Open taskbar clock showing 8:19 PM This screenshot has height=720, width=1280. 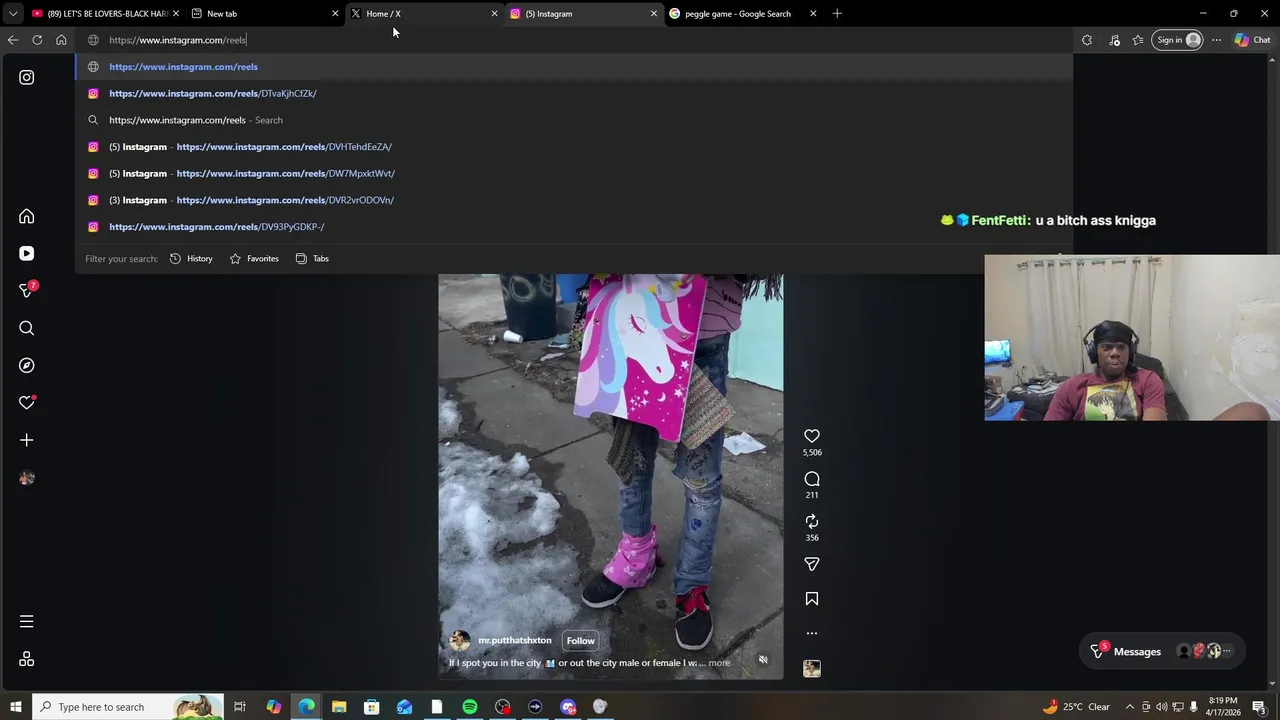1223,707
